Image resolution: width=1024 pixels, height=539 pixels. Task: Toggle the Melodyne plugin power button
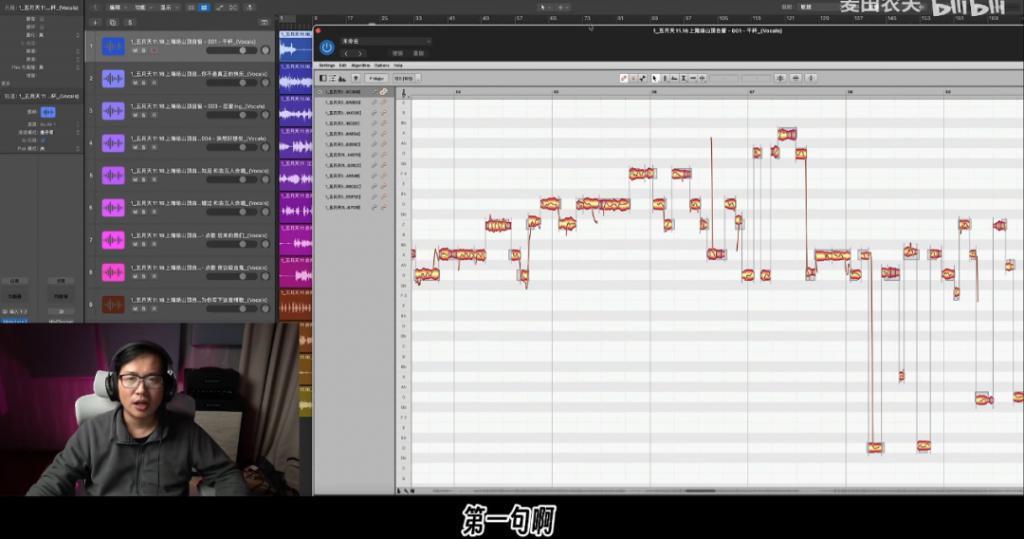click(x=327, y=47)
